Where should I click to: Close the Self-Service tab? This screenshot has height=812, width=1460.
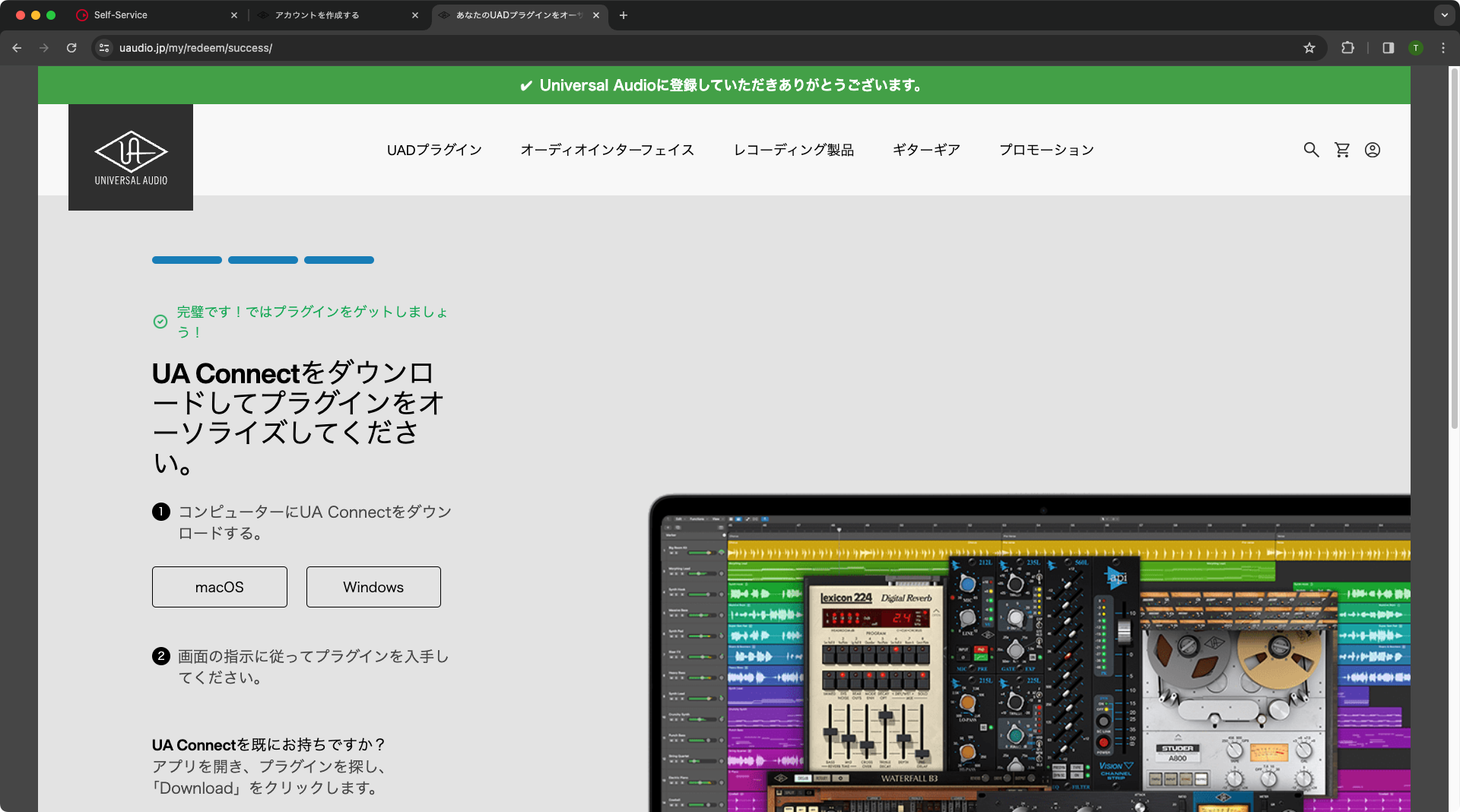tap(234, 15)
